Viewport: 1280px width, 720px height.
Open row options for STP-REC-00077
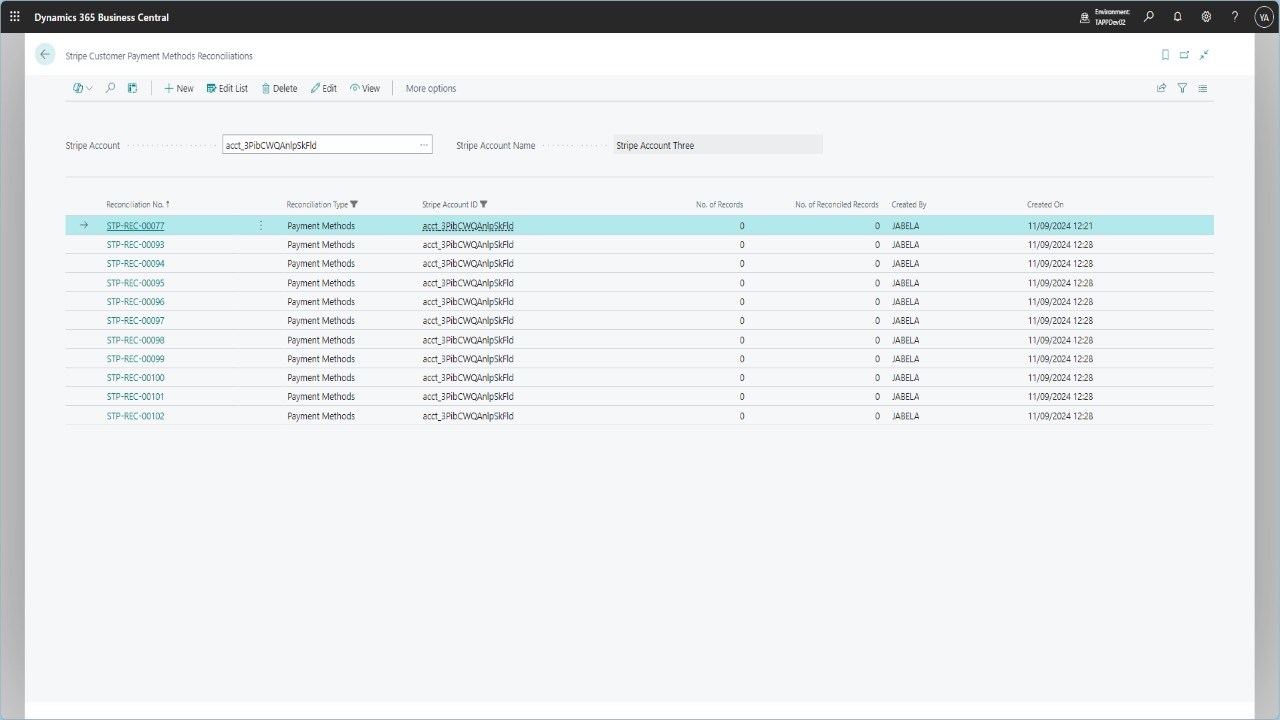pos(261,225)
